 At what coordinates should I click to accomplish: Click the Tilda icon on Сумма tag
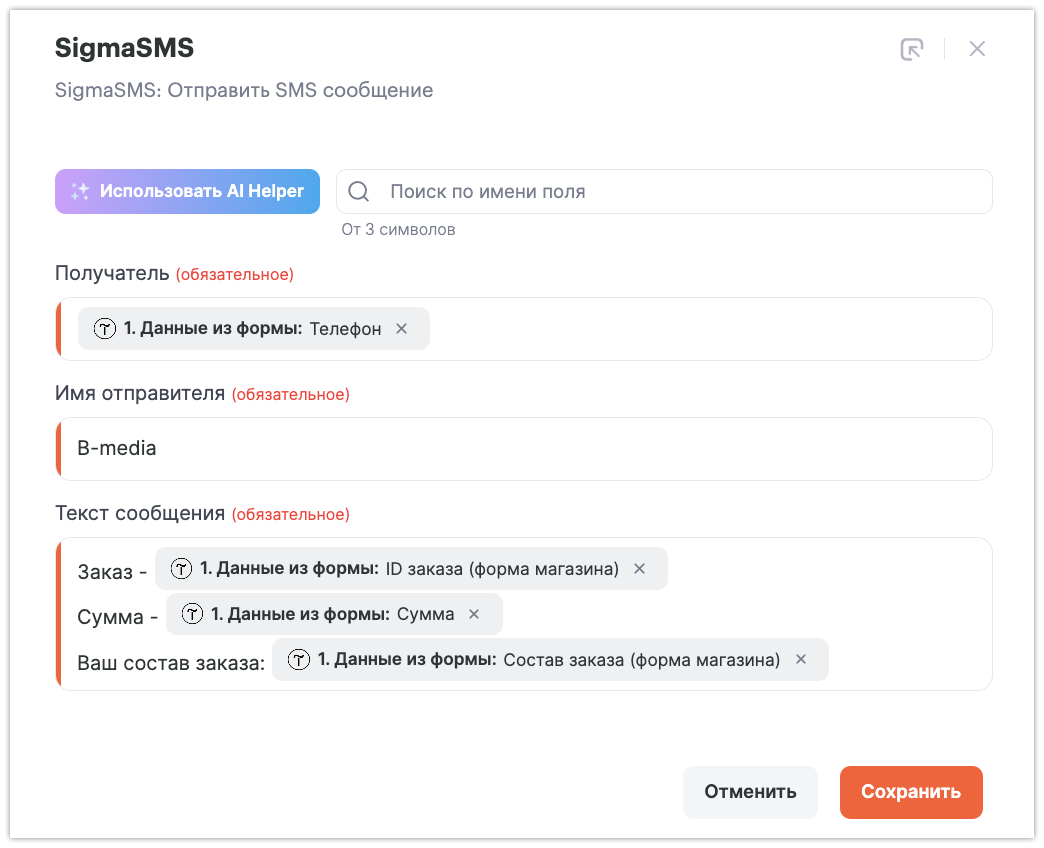(192, 615)
